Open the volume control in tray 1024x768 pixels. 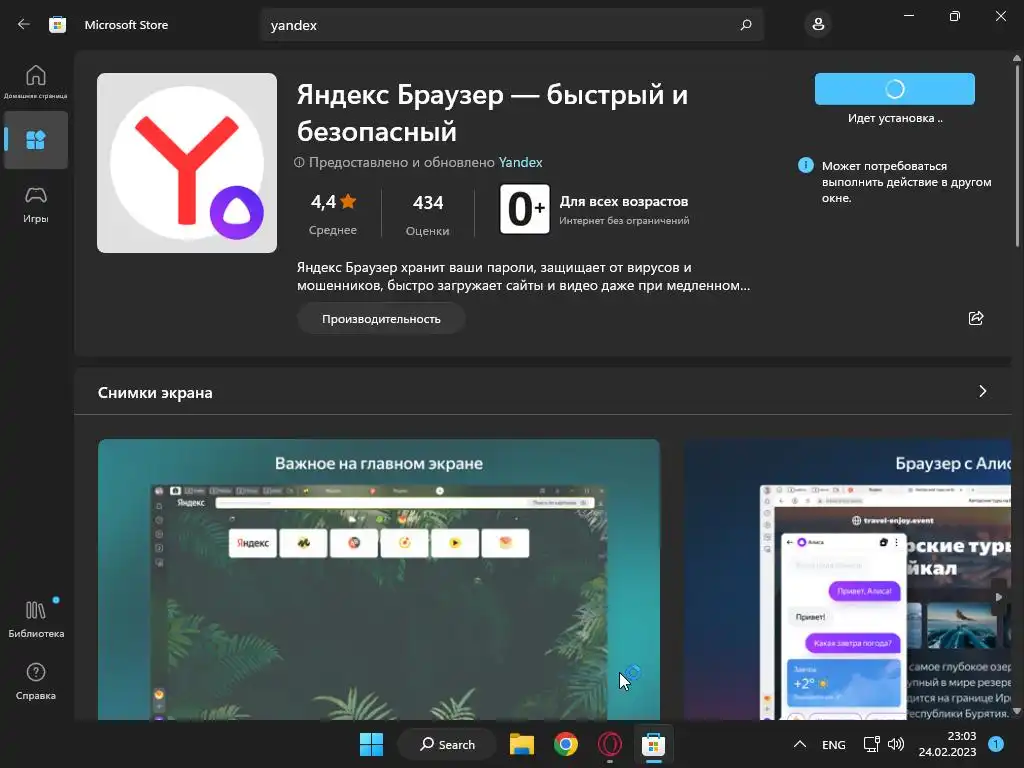[x=896, y=744]
